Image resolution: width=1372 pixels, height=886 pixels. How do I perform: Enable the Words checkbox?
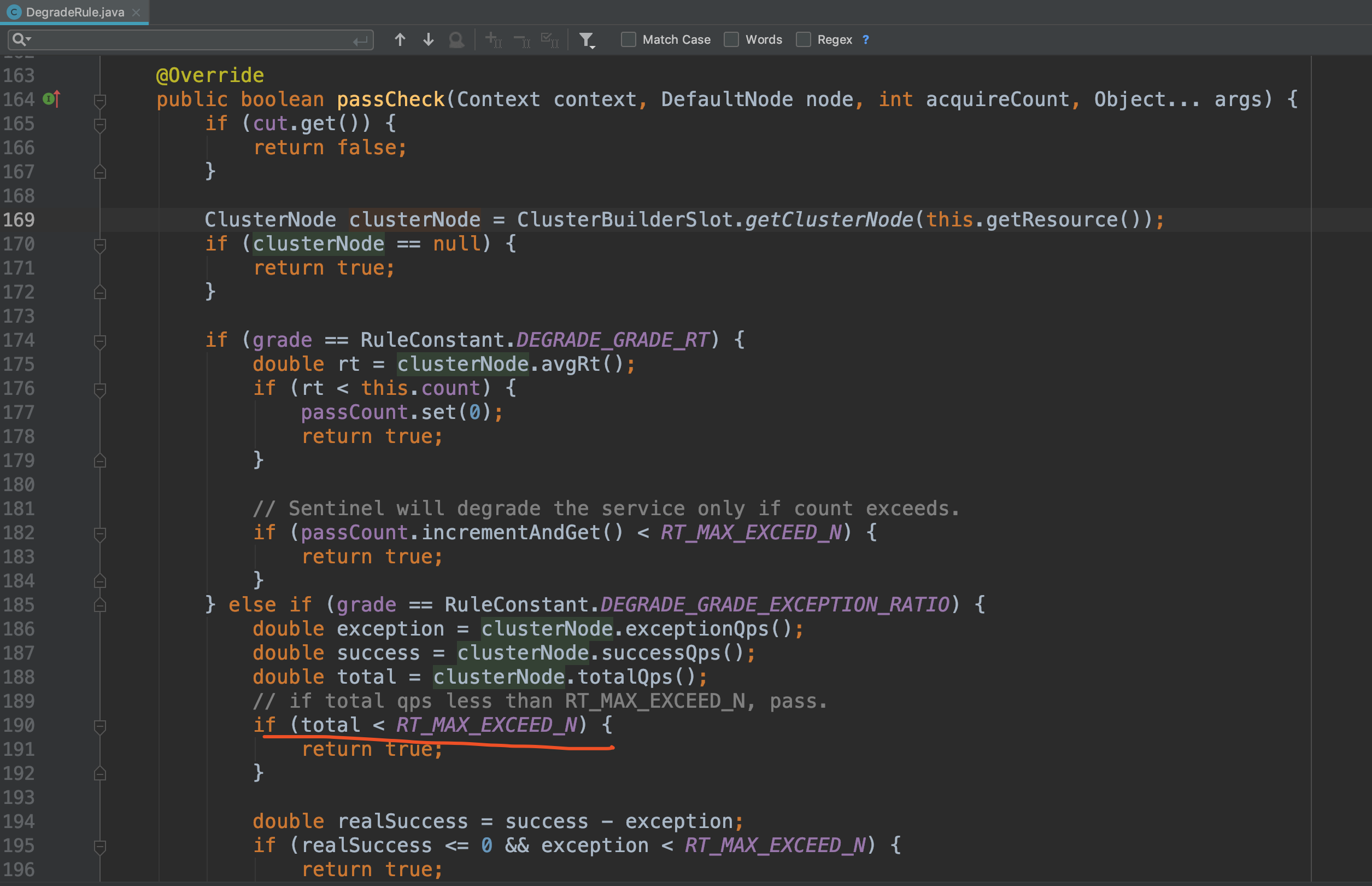[731, 39]
